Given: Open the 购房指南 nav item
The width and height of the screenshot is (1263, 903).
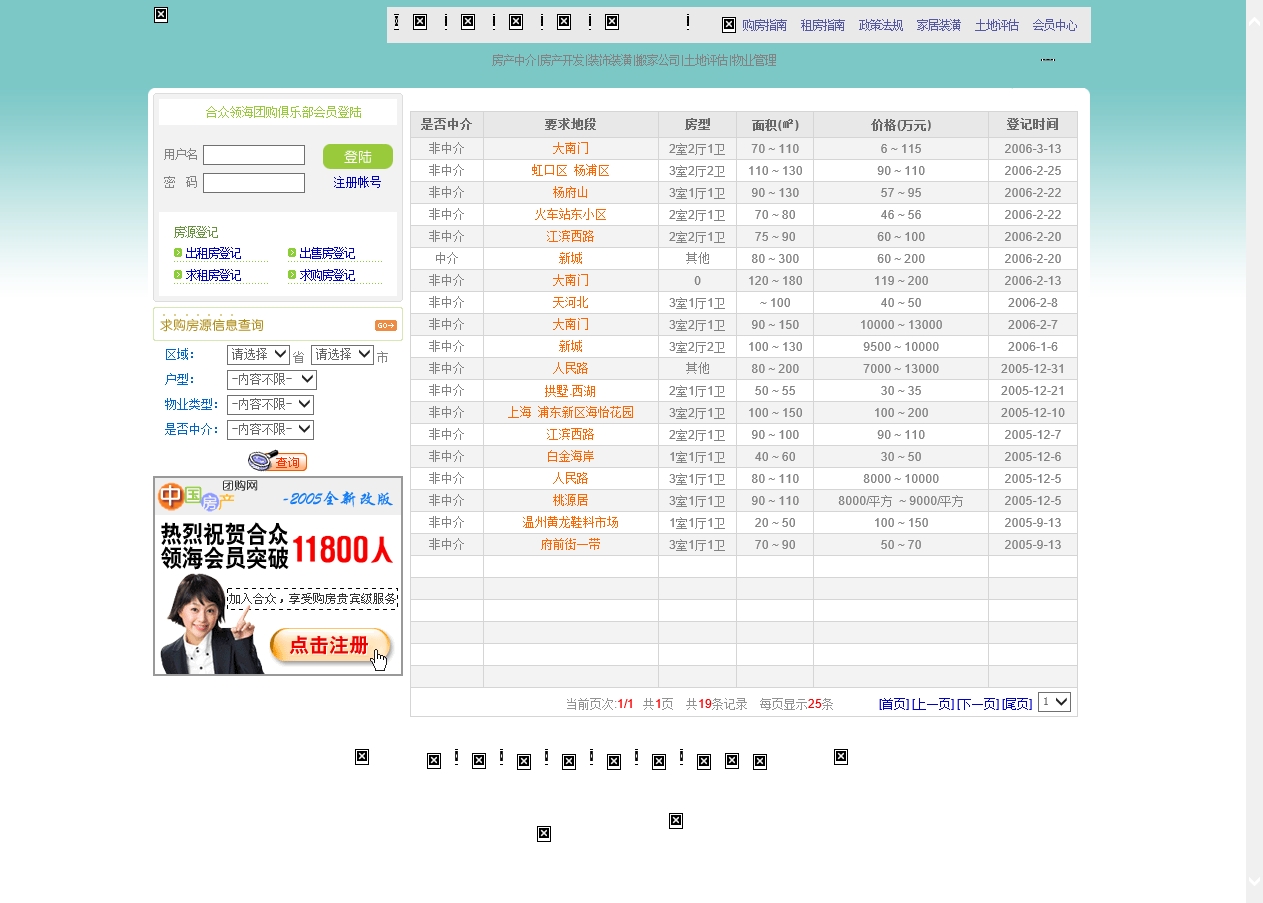Looking at the screenshot, I should coord(764,26).
